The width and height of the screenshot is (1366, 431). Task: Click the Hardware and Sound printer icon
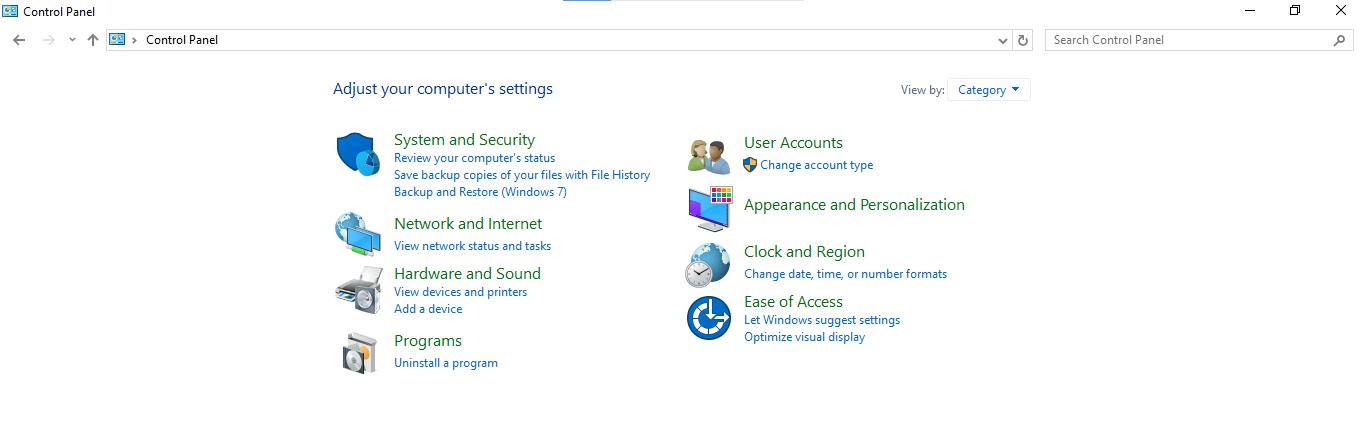pos(357,290)
